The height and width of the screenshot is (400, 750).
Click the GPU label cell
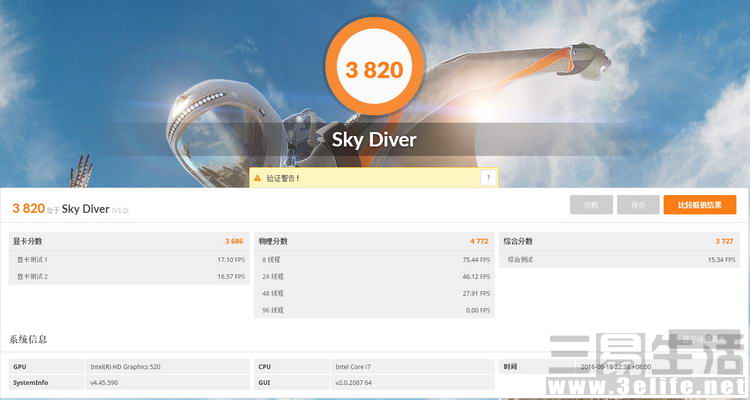point(47,367)
